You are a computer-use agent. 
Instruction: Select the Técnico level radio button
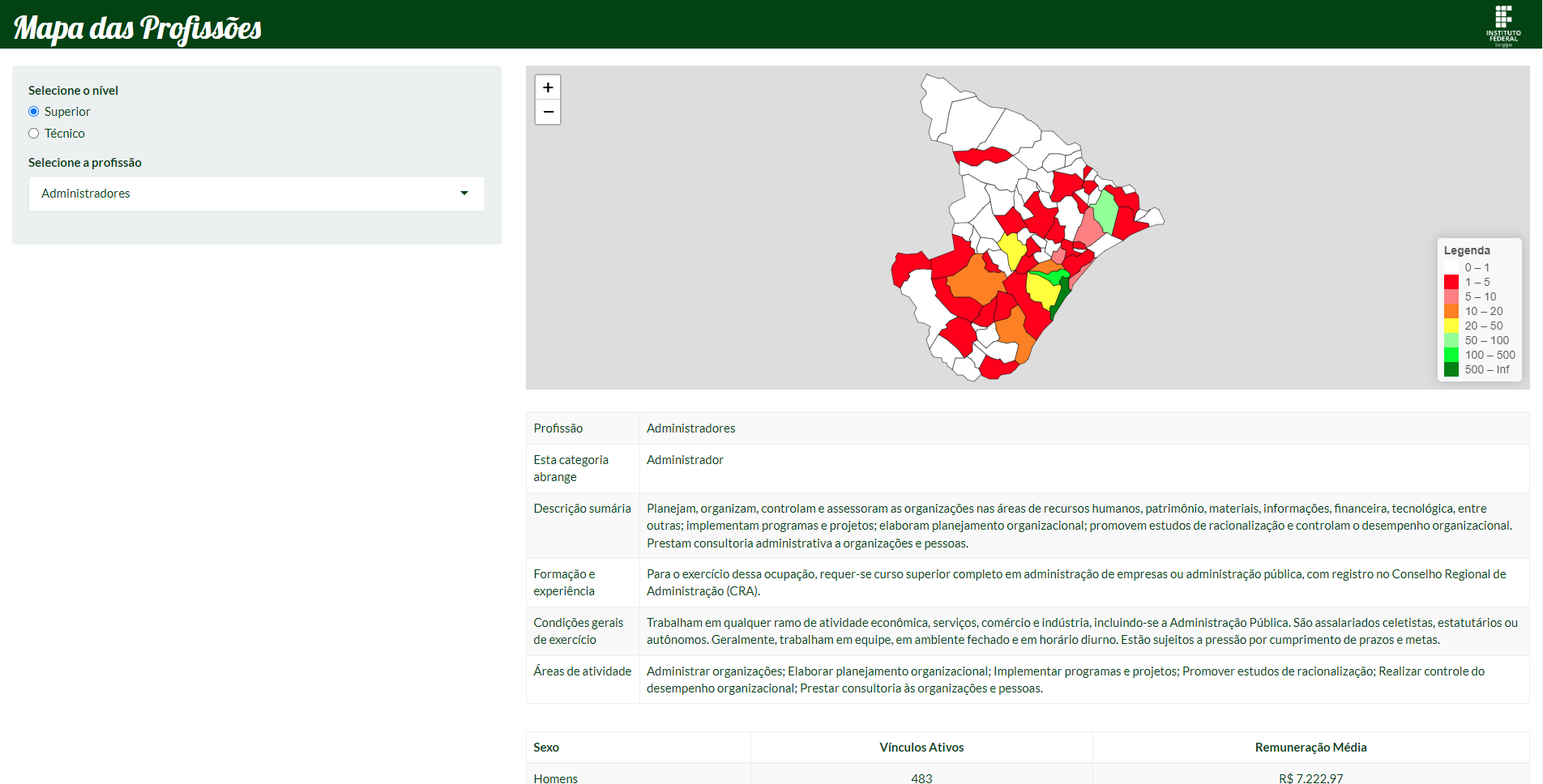pos(34,134)
